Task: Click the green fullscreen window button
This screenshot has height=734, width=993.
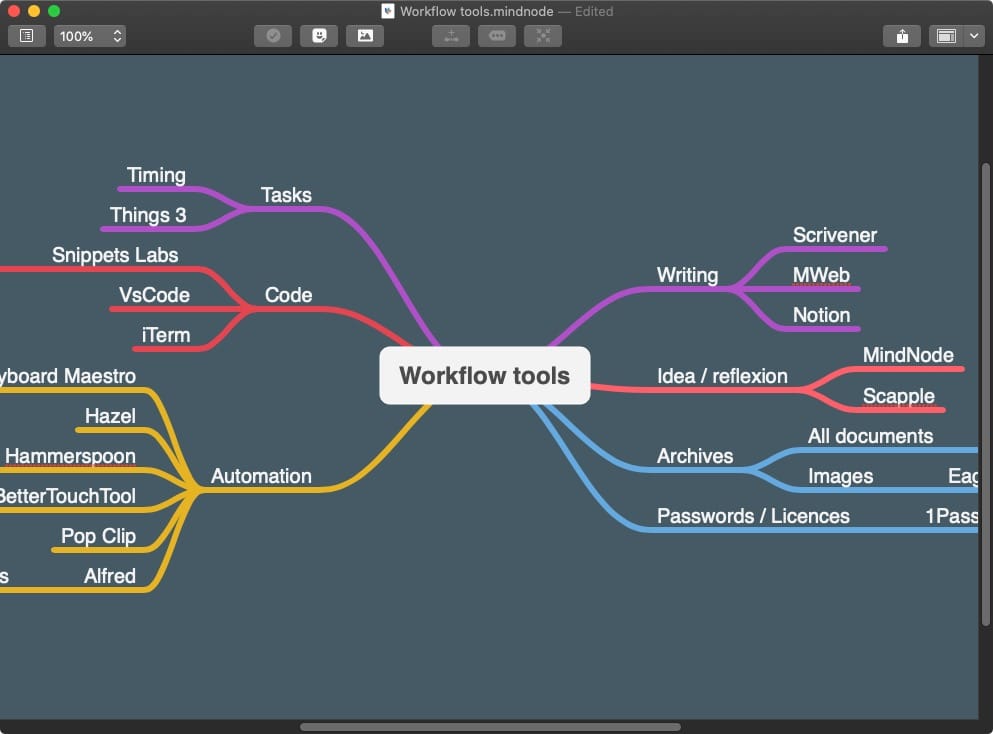Action: pos(54,11)
